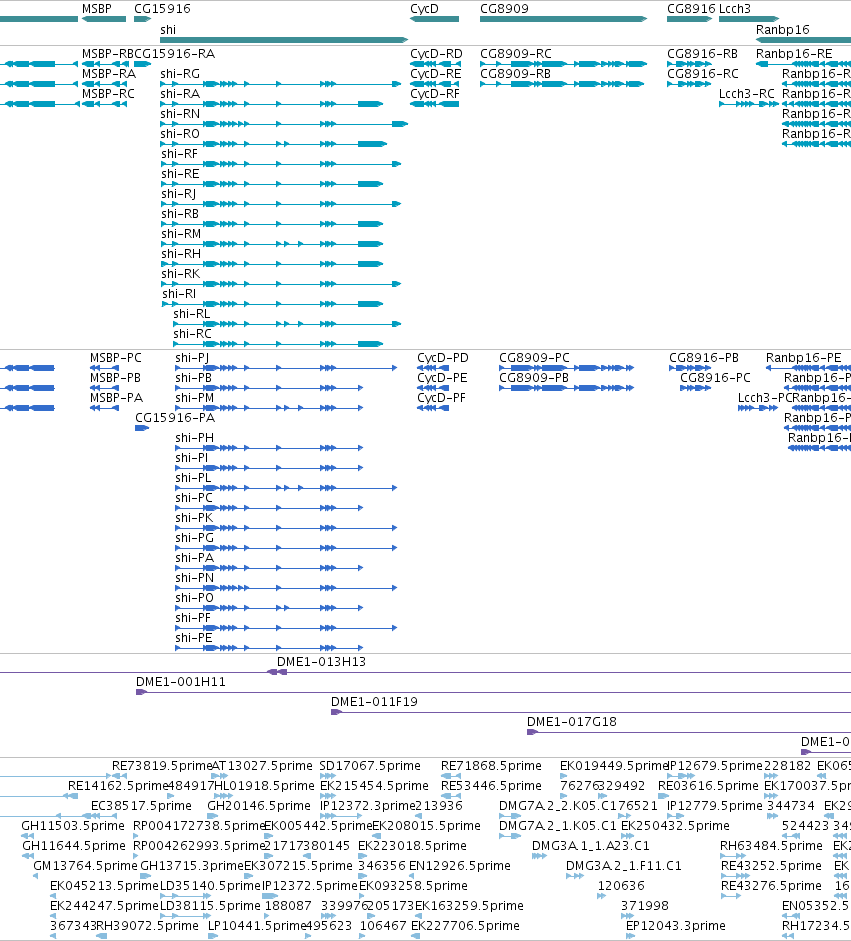Click transcript shi-RL
Viewport: 851px width, 941px height.
287,324
